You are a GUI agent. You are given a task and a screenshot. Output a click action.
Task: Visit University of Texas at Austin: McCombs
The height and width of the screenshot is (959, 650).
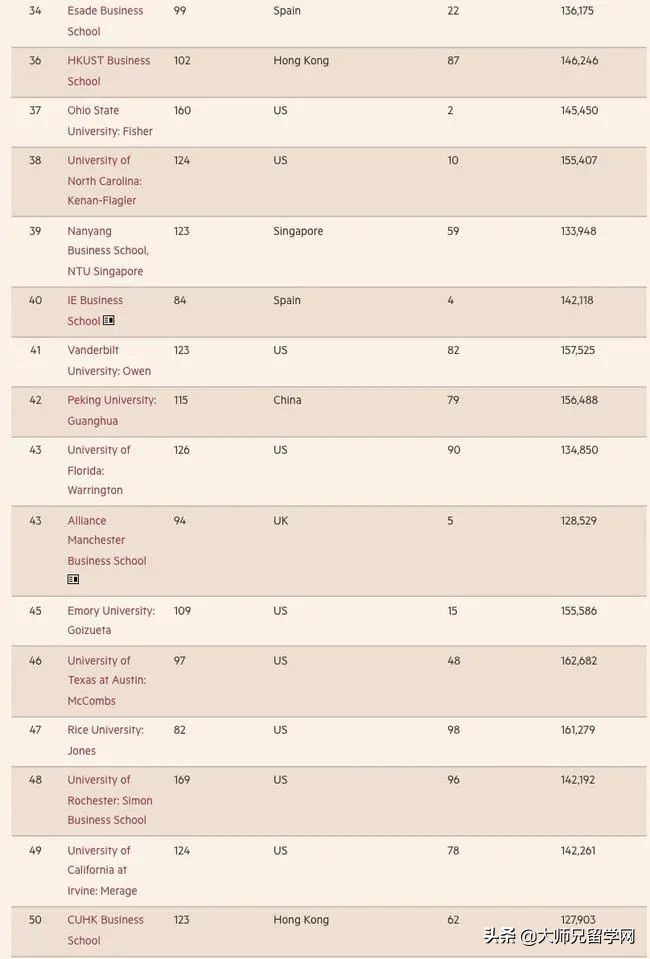(106, 680)
